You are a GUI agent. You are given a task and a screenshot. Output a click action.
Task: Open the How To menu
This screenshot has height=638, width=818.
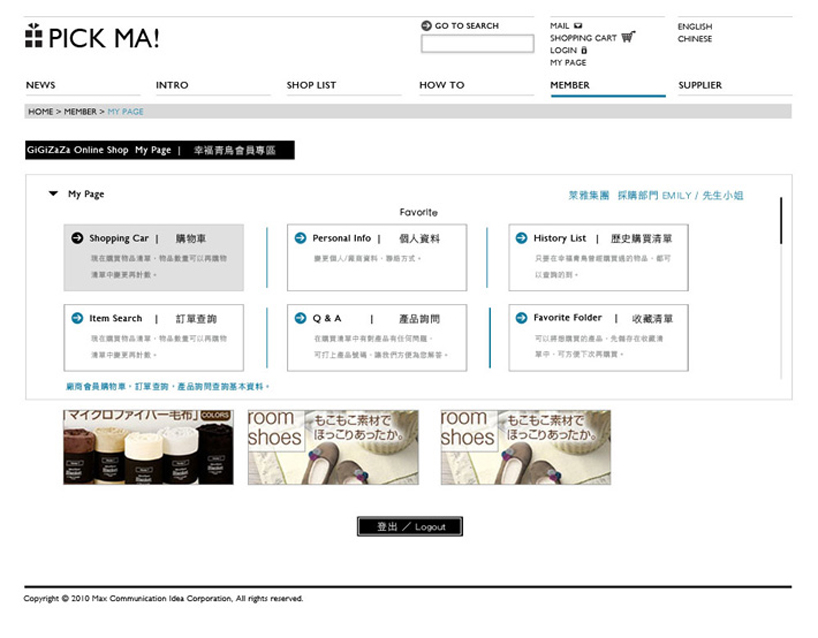[x=441, y=85]
